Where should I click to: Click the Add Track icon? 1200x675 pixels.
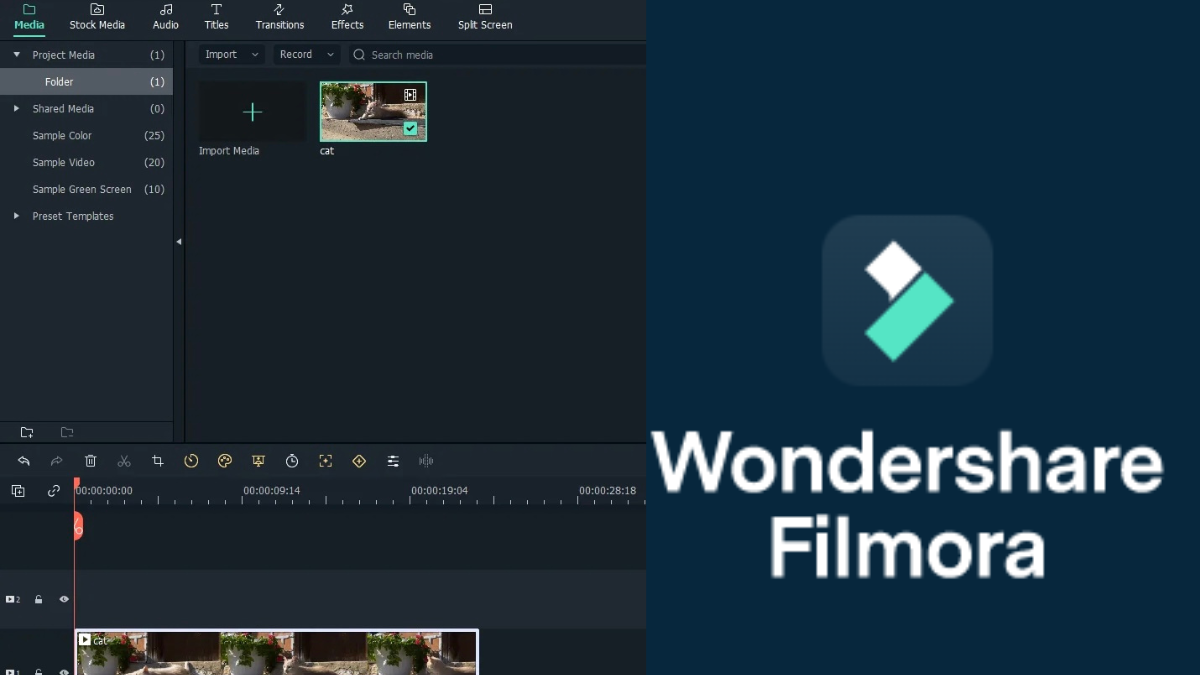tap(18, 491)
